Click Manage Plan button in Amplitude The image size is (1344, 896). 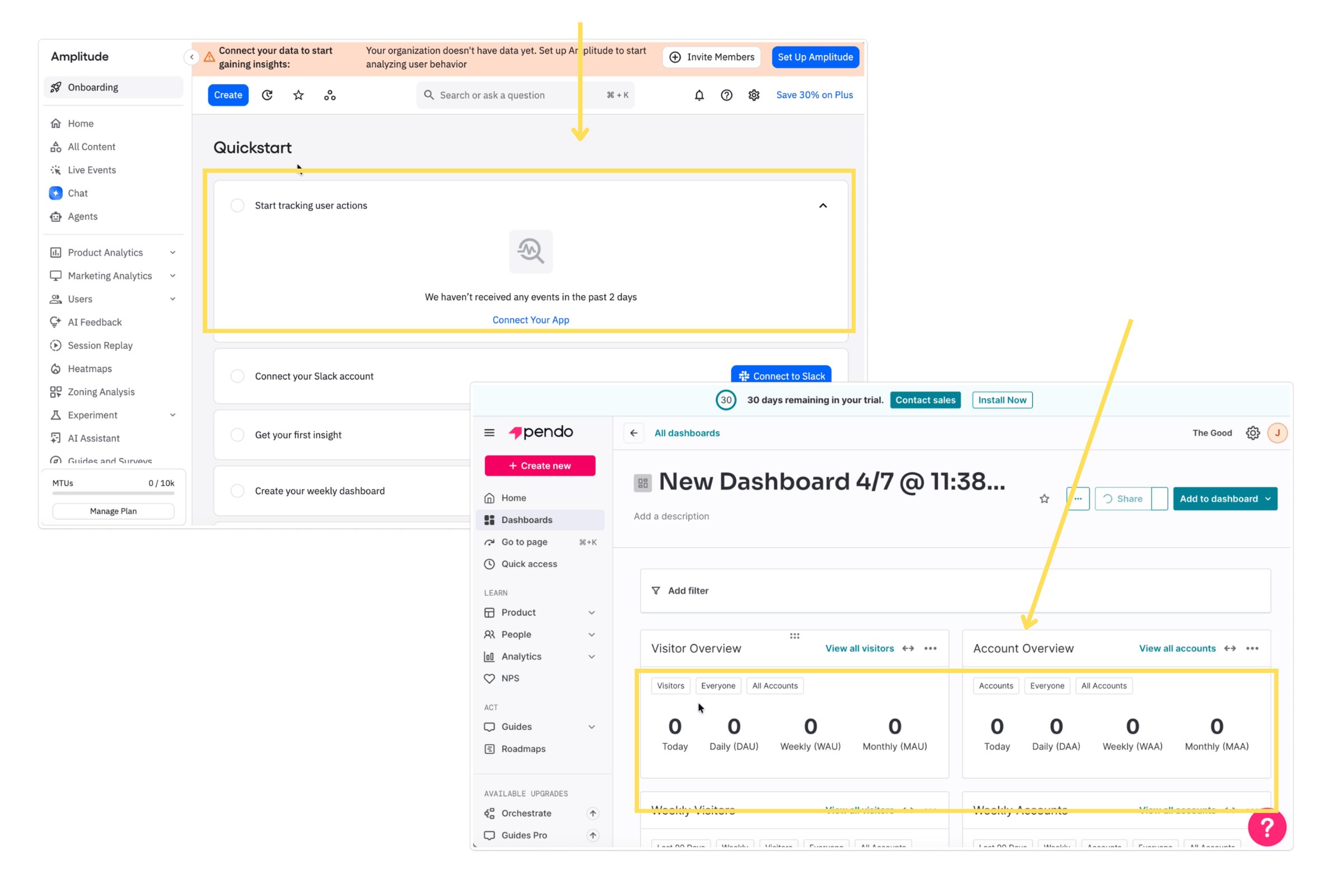pyautogui.click(x=113, y=511)
